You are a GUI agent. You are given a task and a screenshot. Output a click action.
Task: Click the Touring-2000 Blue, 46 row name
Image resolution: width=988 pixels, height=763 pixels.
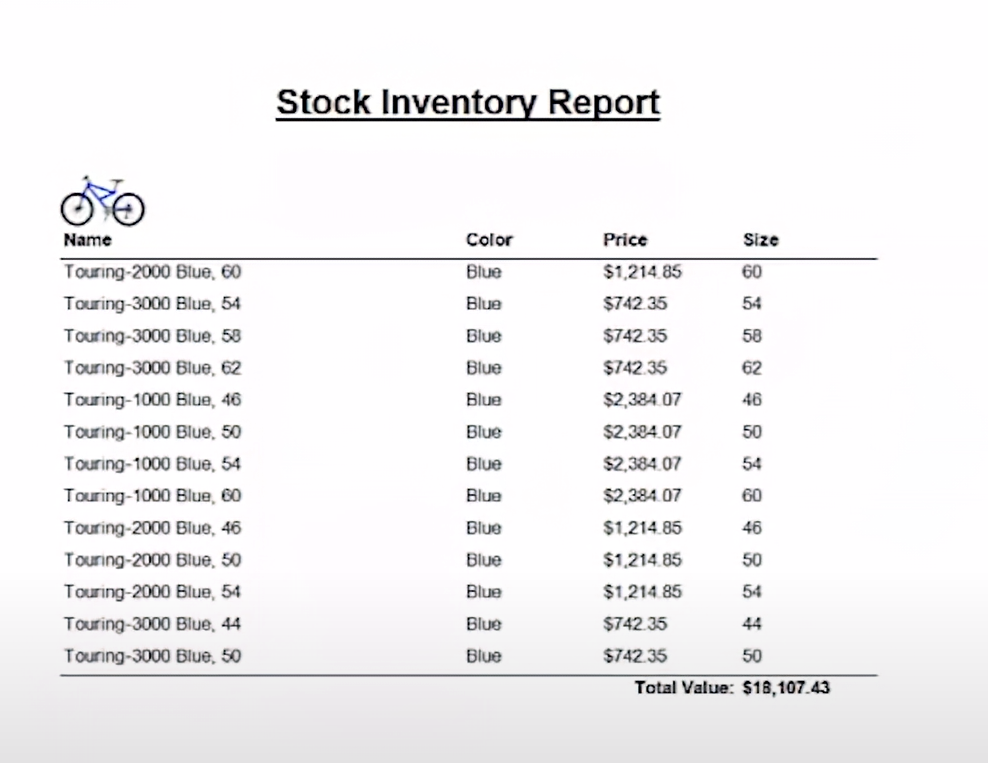(152, 528)
